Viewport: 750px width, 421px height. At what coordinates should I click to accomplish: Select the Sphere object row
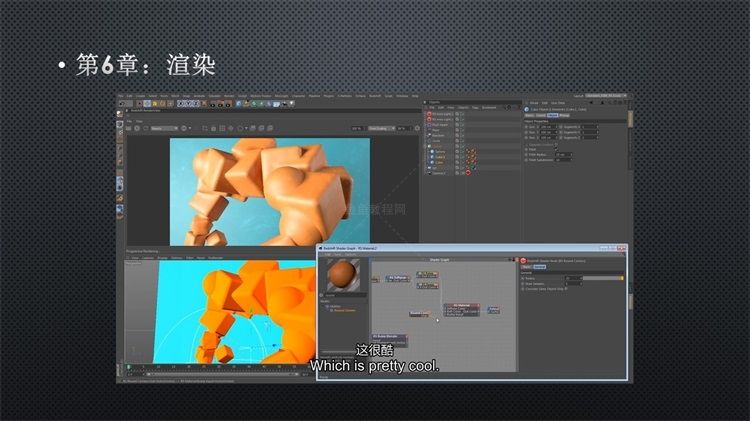point(440,152)
